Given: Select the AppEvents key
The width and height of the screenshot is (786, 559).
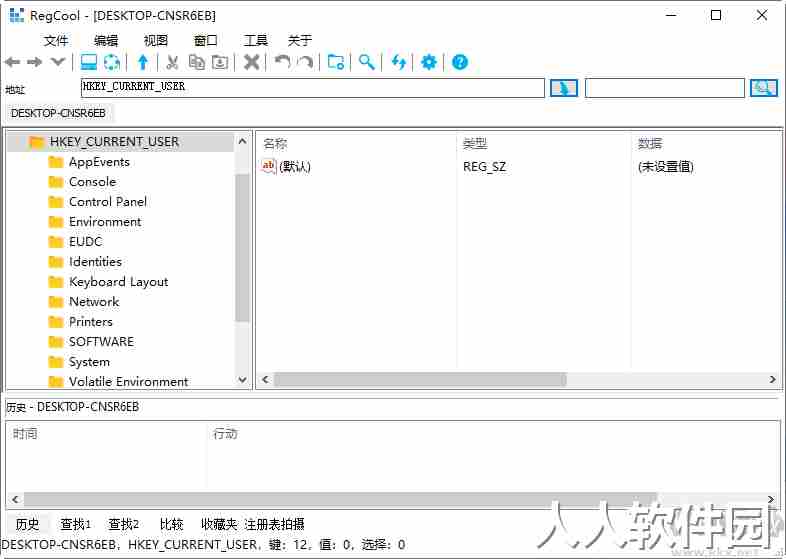Looking at the screenshot, I should pyautogui.click(x=99, y=162).
